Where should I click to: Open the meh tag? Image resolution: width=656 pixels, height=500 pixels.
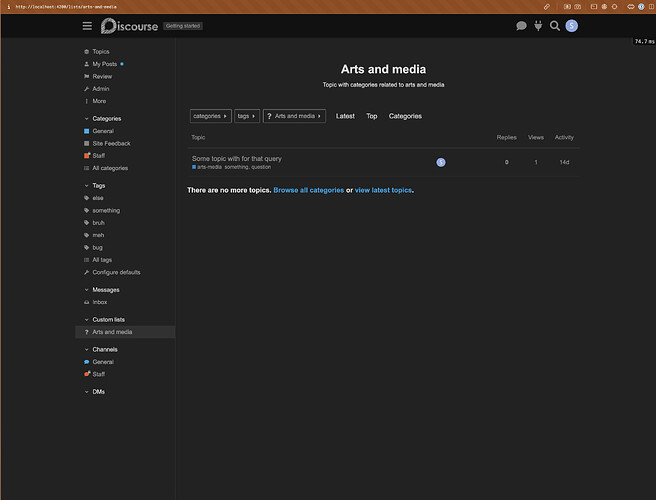click(x=98, y=235)
